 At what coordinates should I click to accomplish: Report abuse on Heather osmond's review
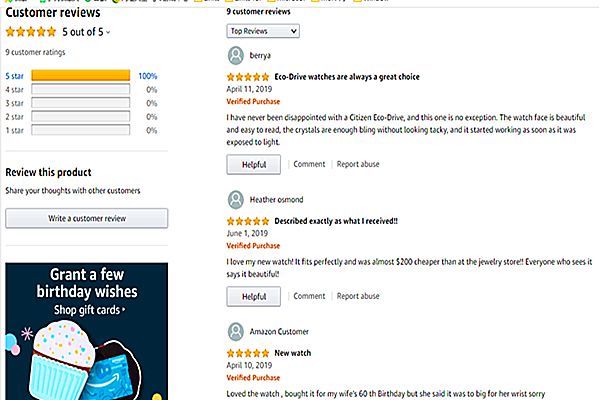358,296
